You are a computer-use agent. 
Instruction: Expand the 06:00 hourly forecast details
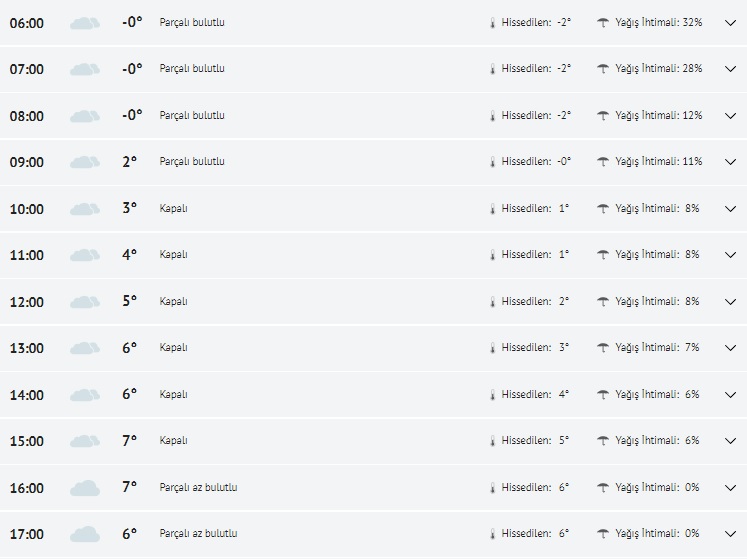[730, 22]
